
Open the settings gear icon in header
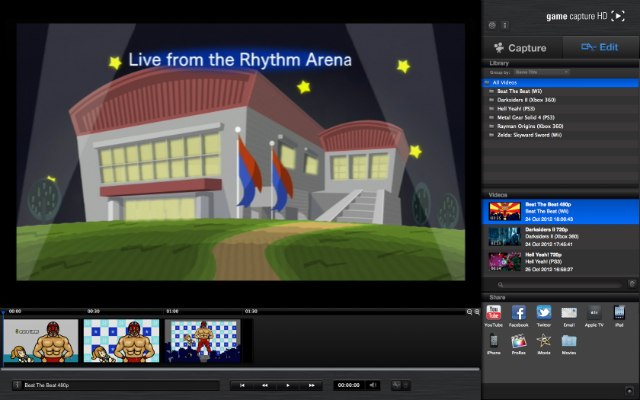click(x=492, y=25)
